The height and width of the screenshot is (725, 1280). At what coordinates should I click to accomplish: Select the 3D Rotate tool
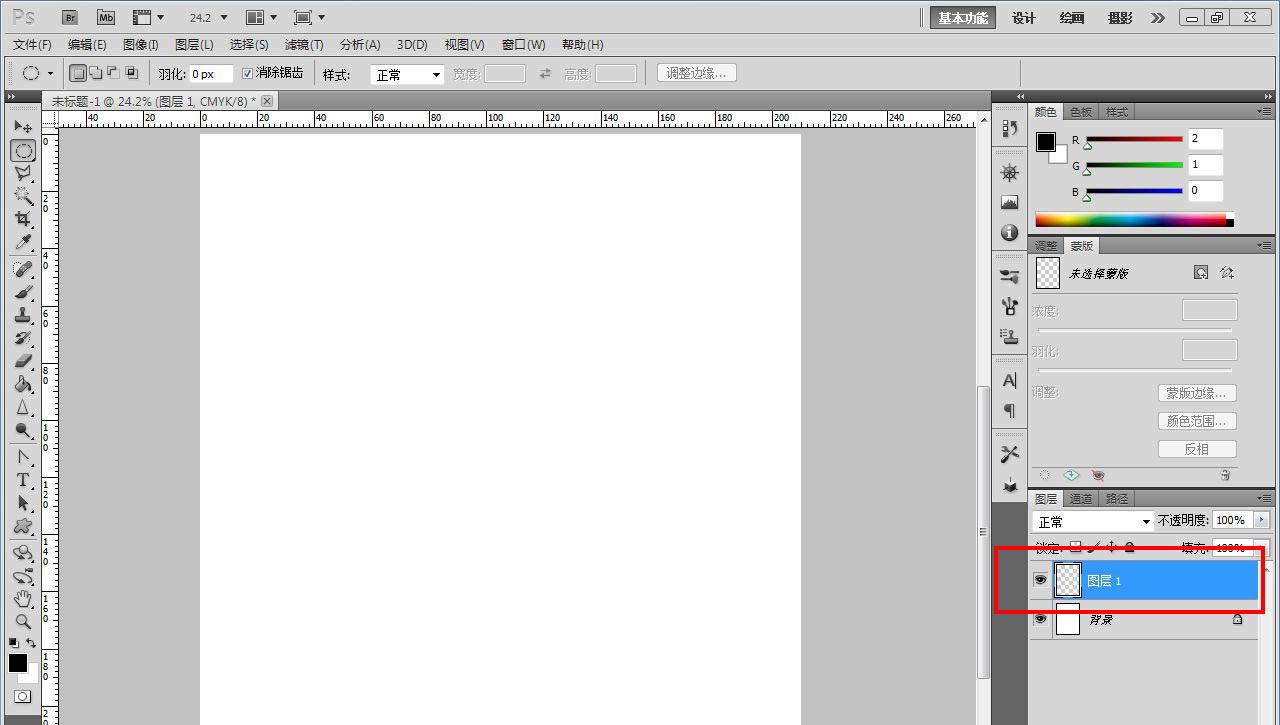click(x=23, y=552)
